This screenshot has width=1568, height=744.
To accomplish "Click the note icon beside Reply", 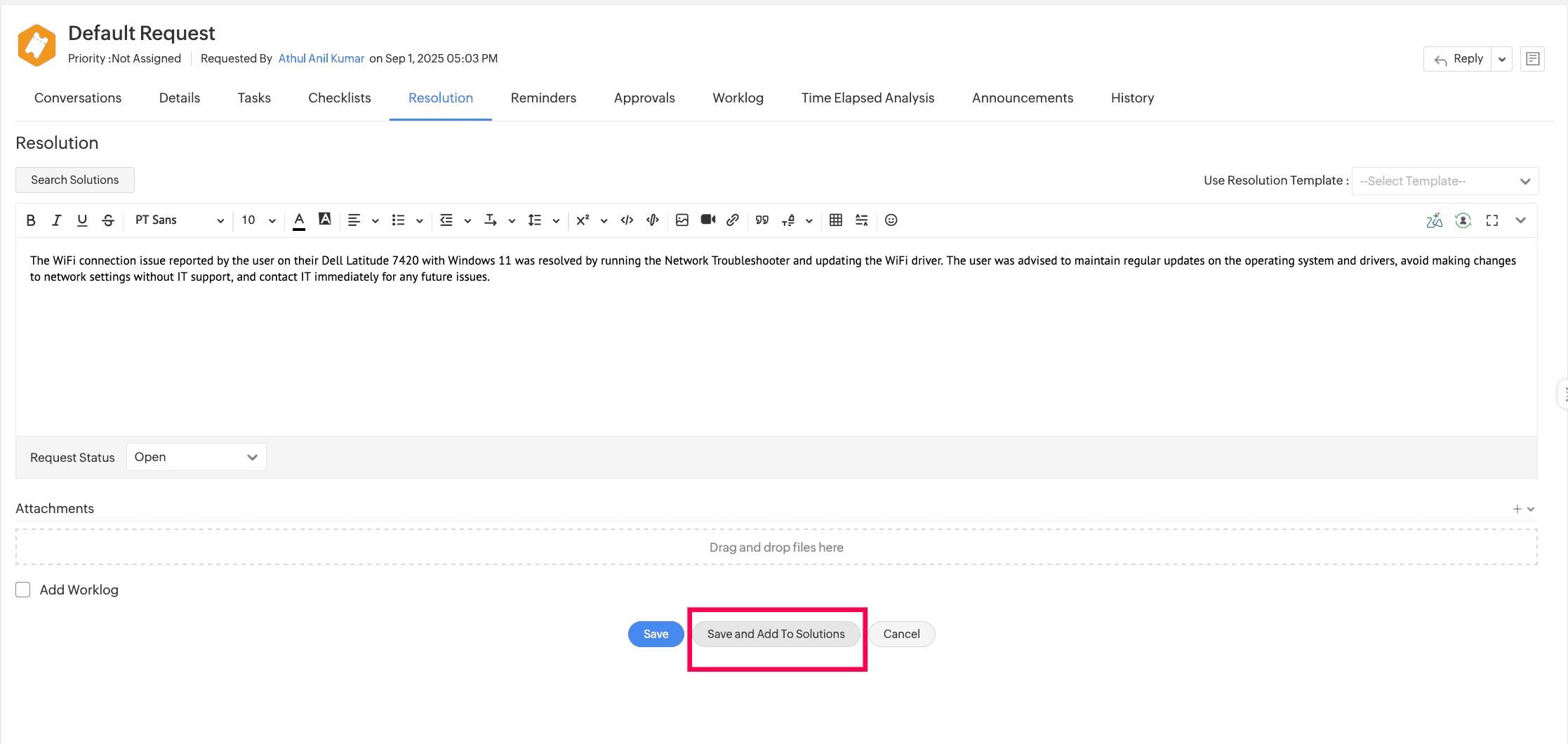I will pyautogui.click(x=1533, y=59).
